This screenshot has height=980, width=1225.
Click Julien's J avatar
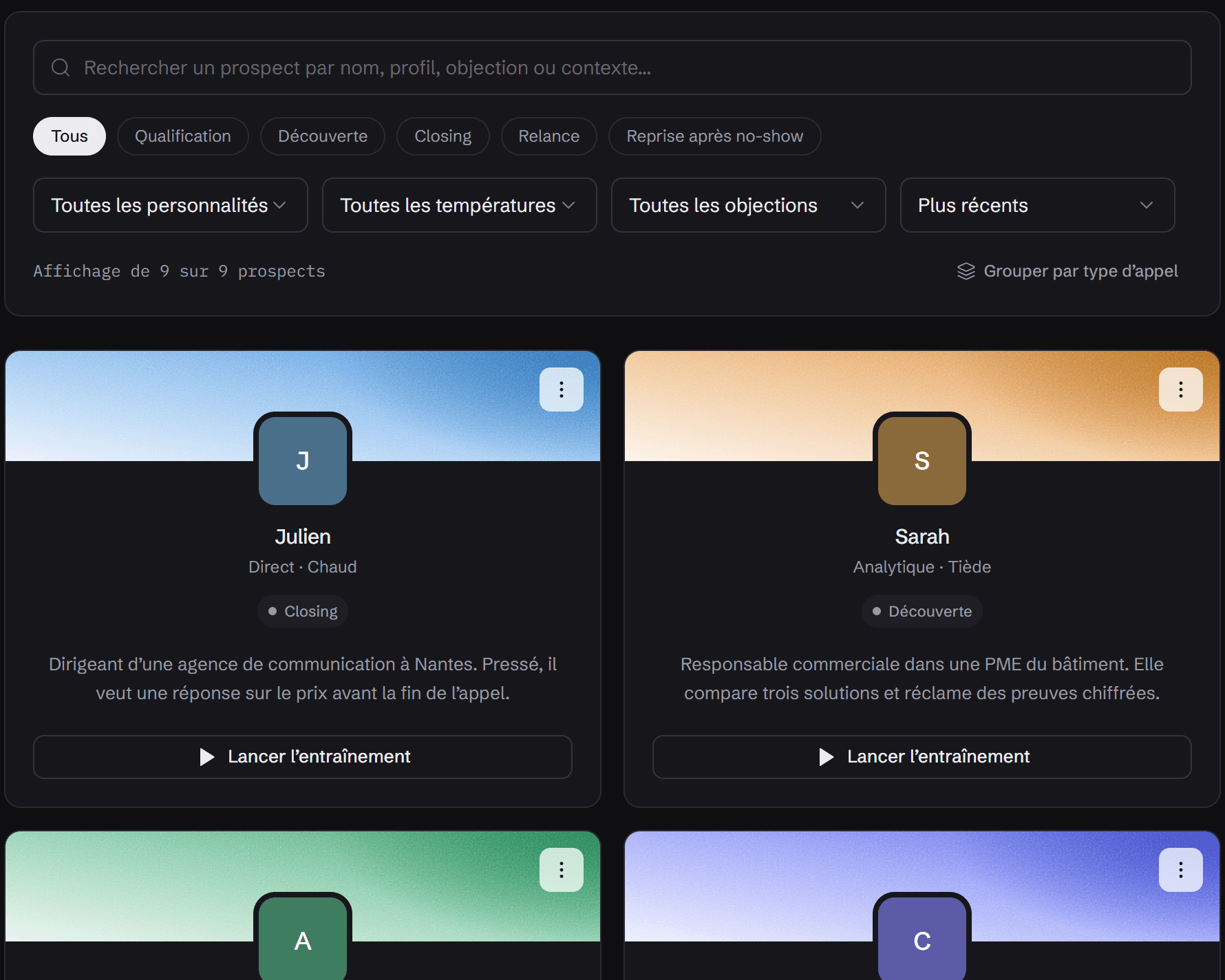[x=303, y=461]
